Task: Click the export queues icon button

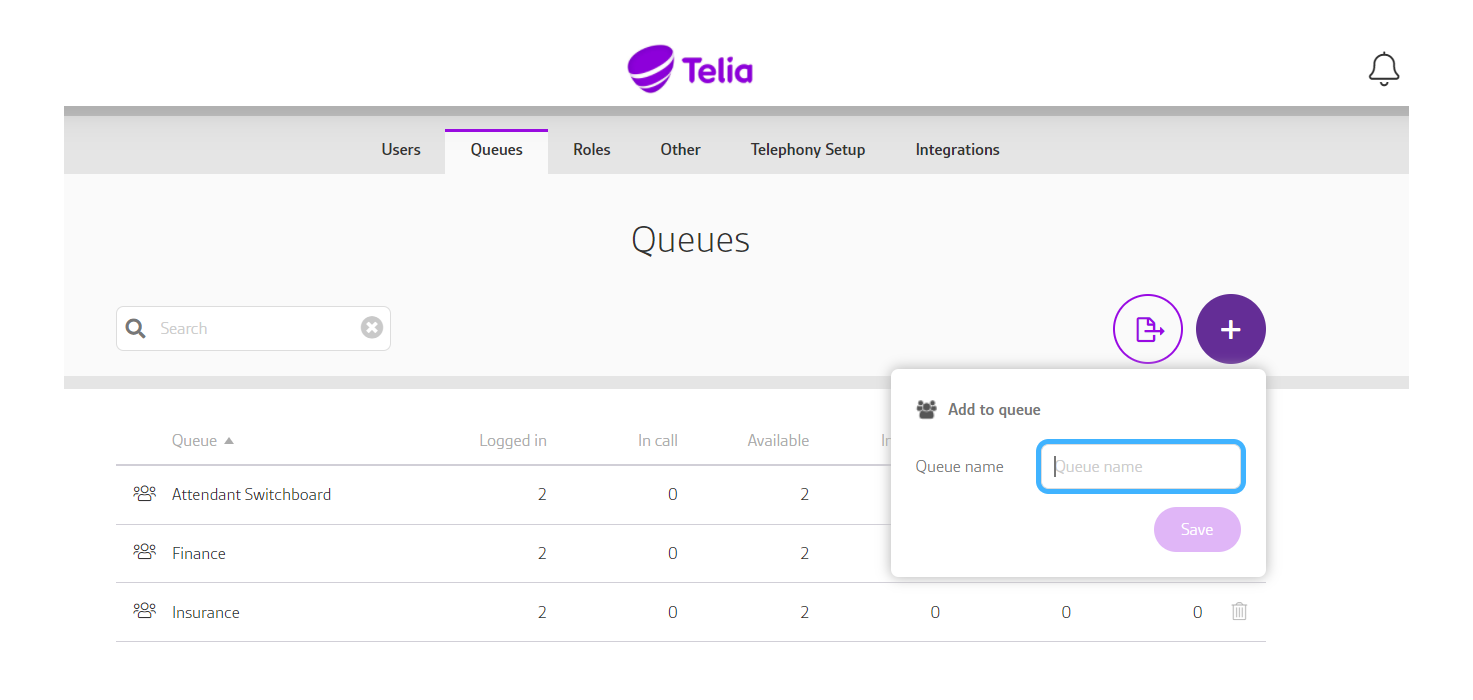Action: coord(1148,328)
